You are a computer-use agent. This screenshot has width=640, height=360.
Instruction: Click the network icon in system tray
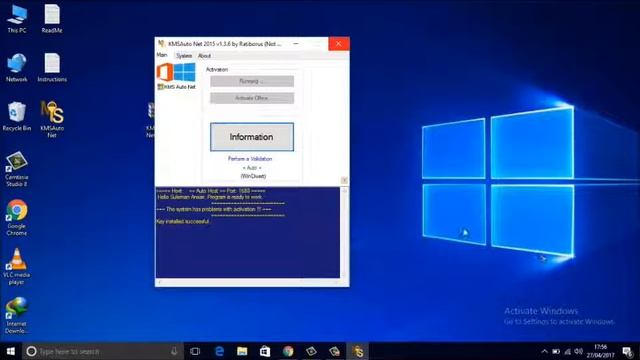[x=567, y=351]
